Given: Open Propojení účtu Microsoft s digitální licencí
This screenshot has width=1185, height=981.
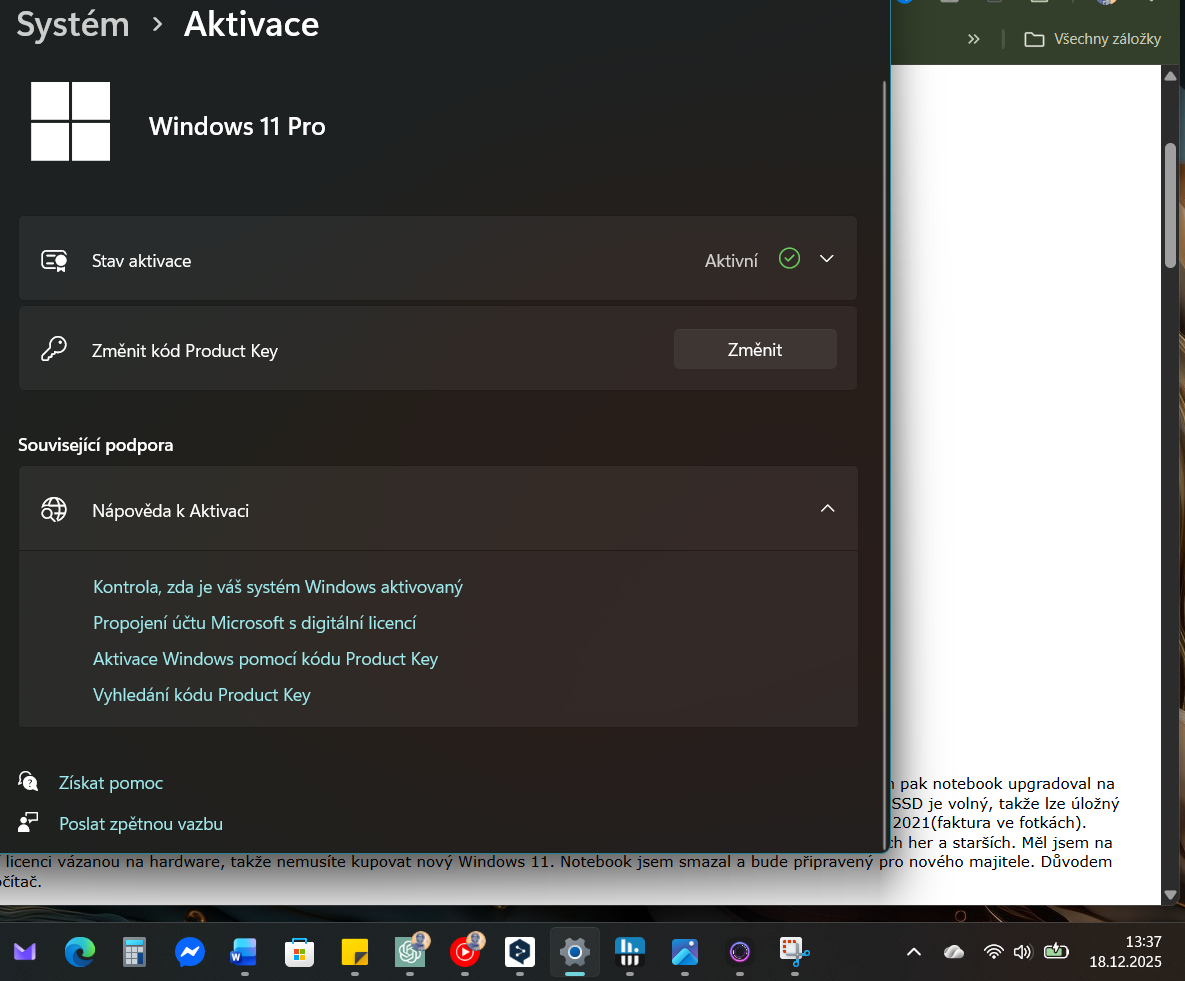Looking at the screenshot, I should coord(254,623).
